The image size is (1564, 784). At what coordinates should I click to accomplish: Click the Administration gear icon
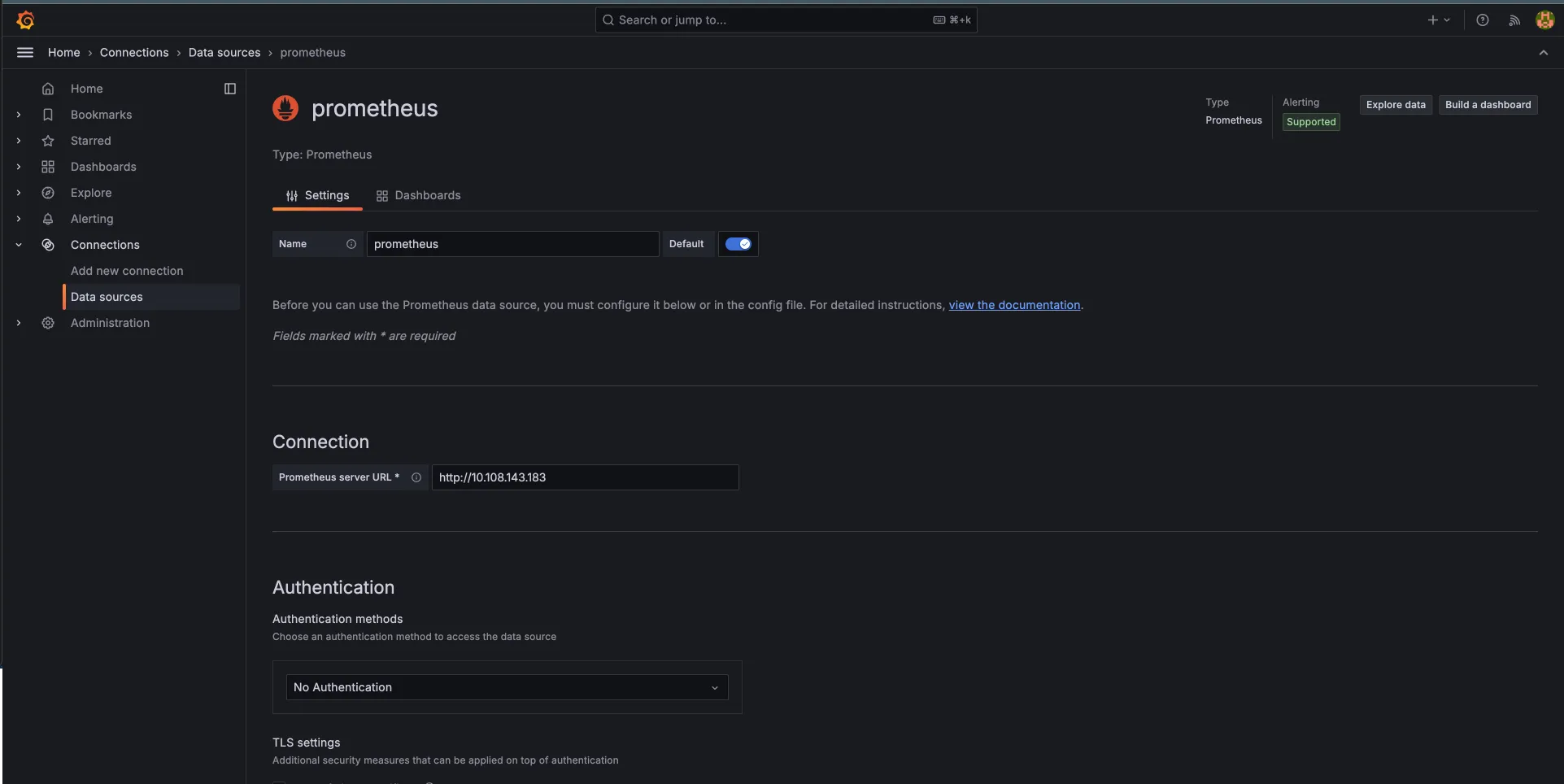pos(48,323)
